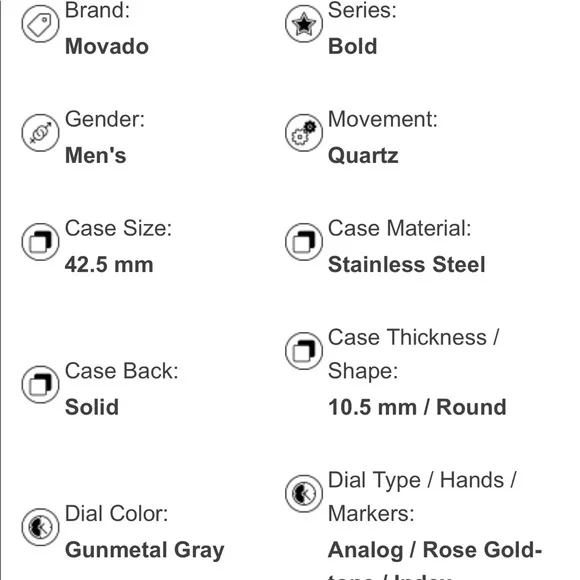Click the Case Thickness squares icon
580x580 pixels.
tap(304, 351)
